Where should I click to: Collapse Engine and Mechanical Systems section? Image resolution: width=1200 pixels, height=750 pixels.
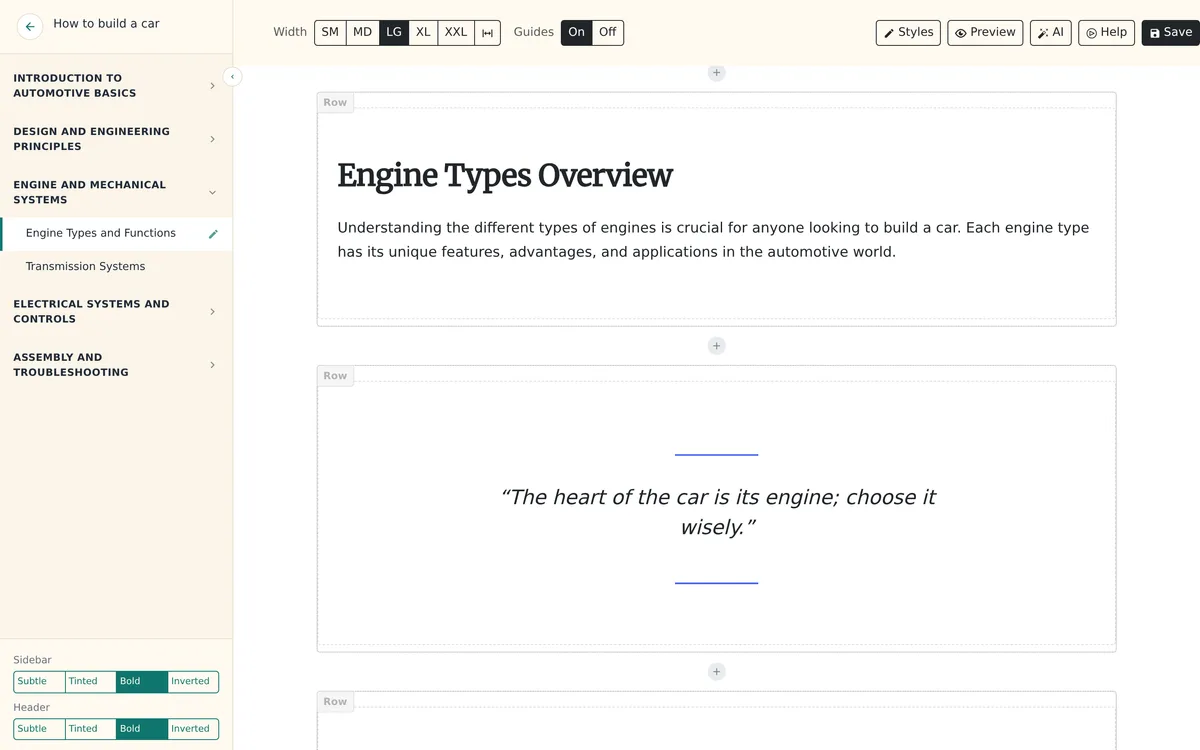116,192
